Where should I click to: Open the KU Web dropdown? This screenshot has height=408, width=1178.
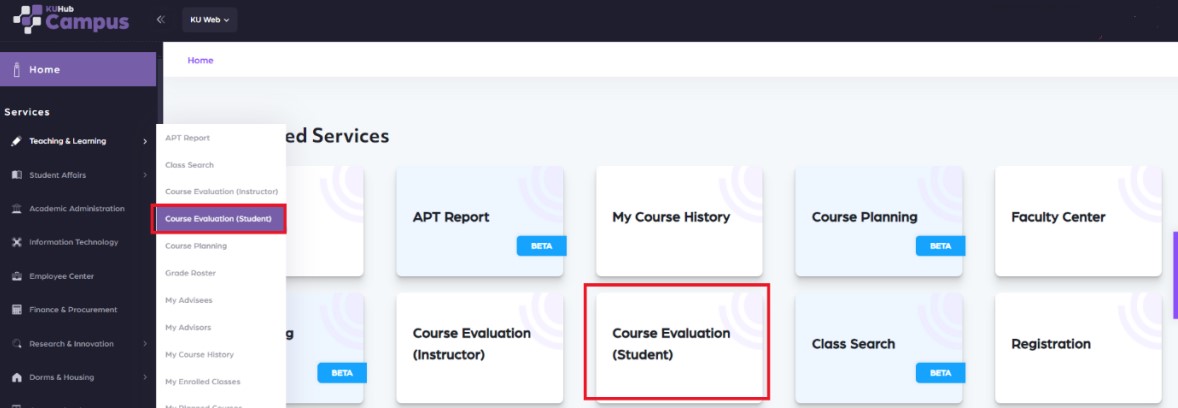209,19
